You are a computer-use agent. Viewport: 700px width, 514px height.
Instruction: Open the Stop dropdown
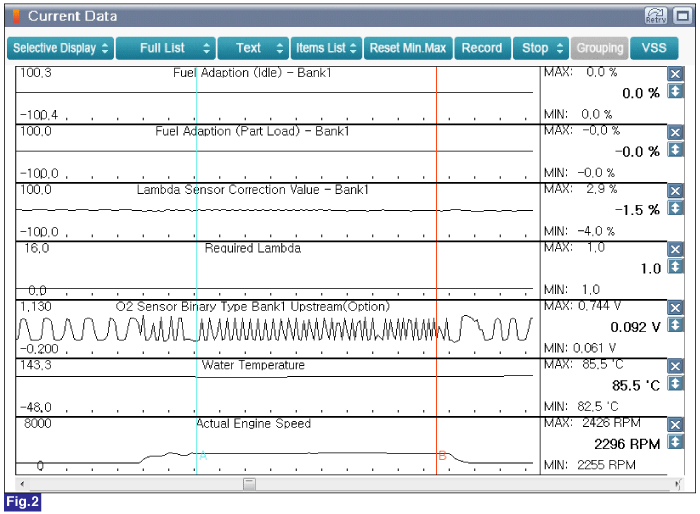[x=541, y=48]
